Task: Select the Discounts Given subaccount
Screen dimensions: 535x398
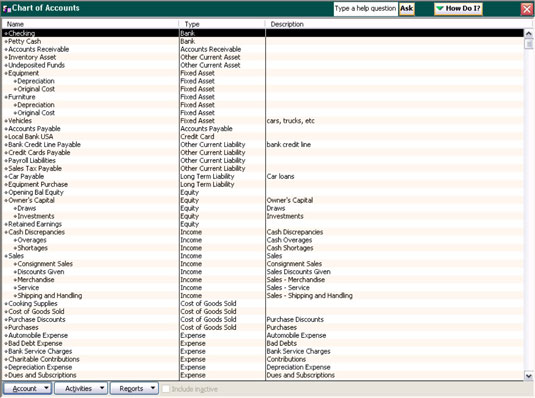Action: pyautogui.click(x=41, y=272)
